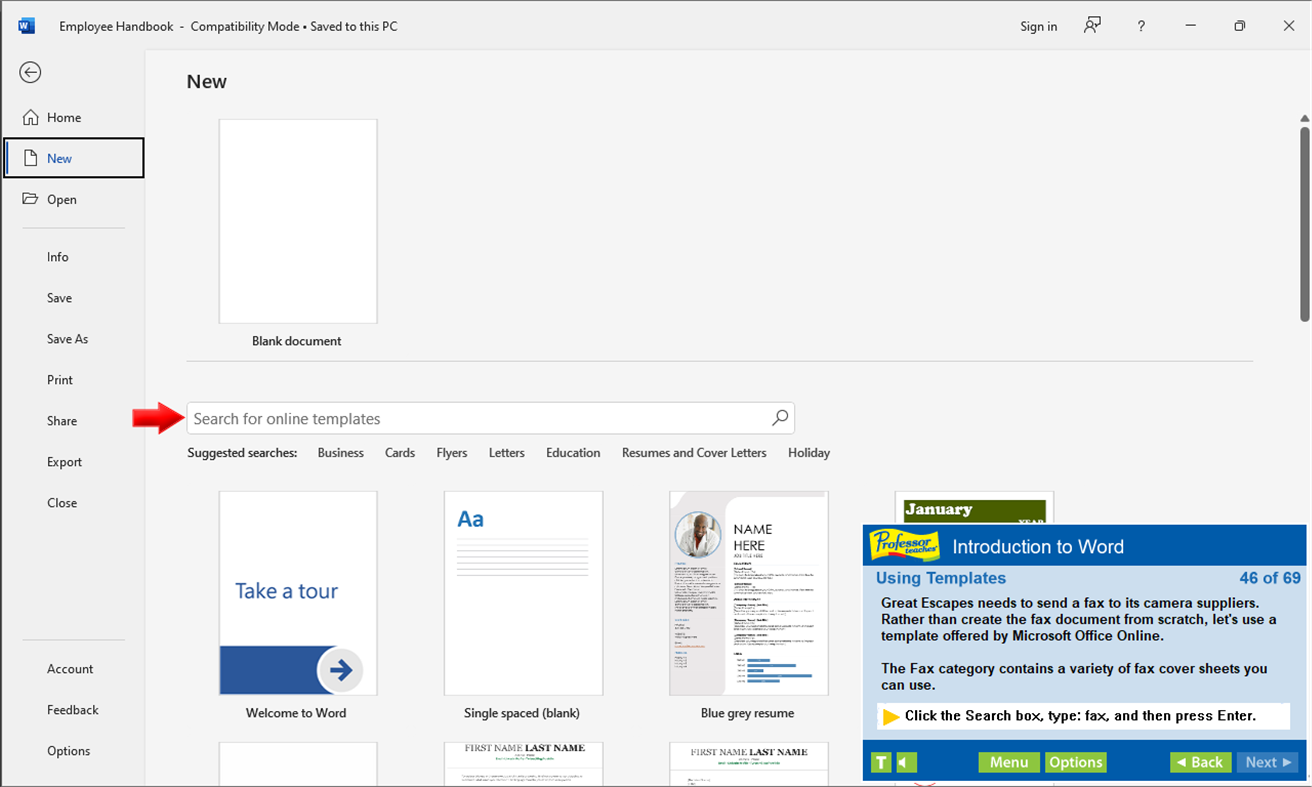The height and width of the screenshot is (787, 1312).
Task: Open the Help question mark icon
Action: [1141, 26]
